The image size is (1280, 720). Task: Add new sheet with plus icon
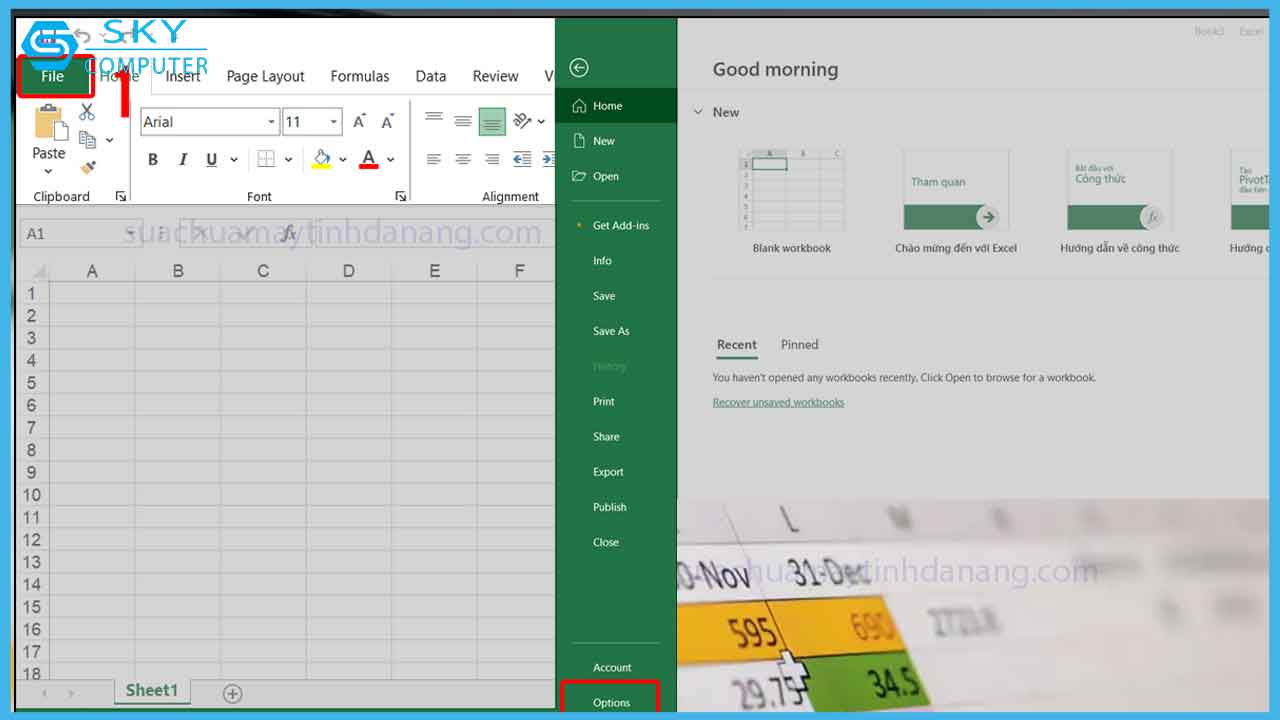[x=232, y=693]
